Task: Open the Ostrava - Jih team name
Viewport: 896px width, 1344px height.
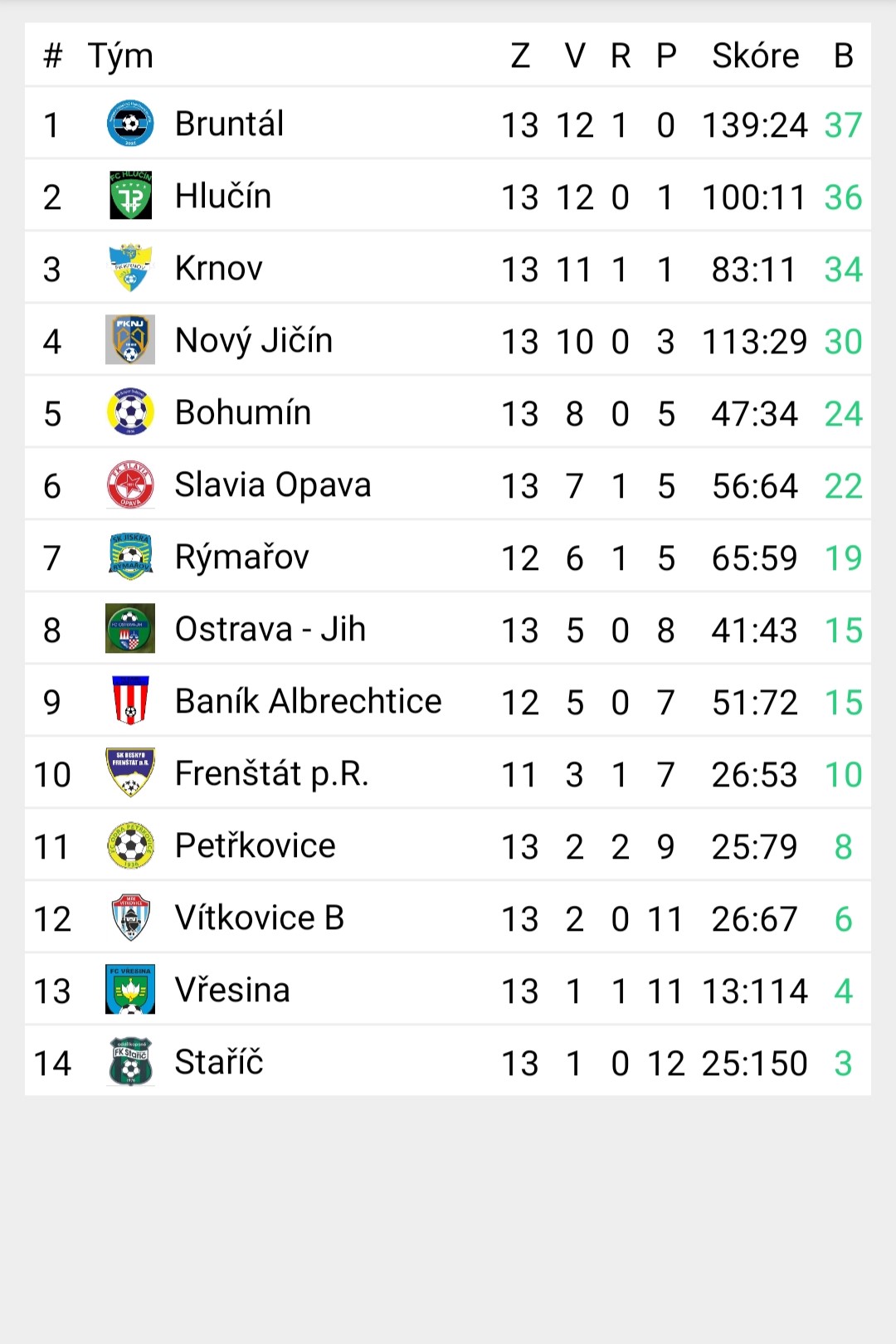Action: coord(270,629)
